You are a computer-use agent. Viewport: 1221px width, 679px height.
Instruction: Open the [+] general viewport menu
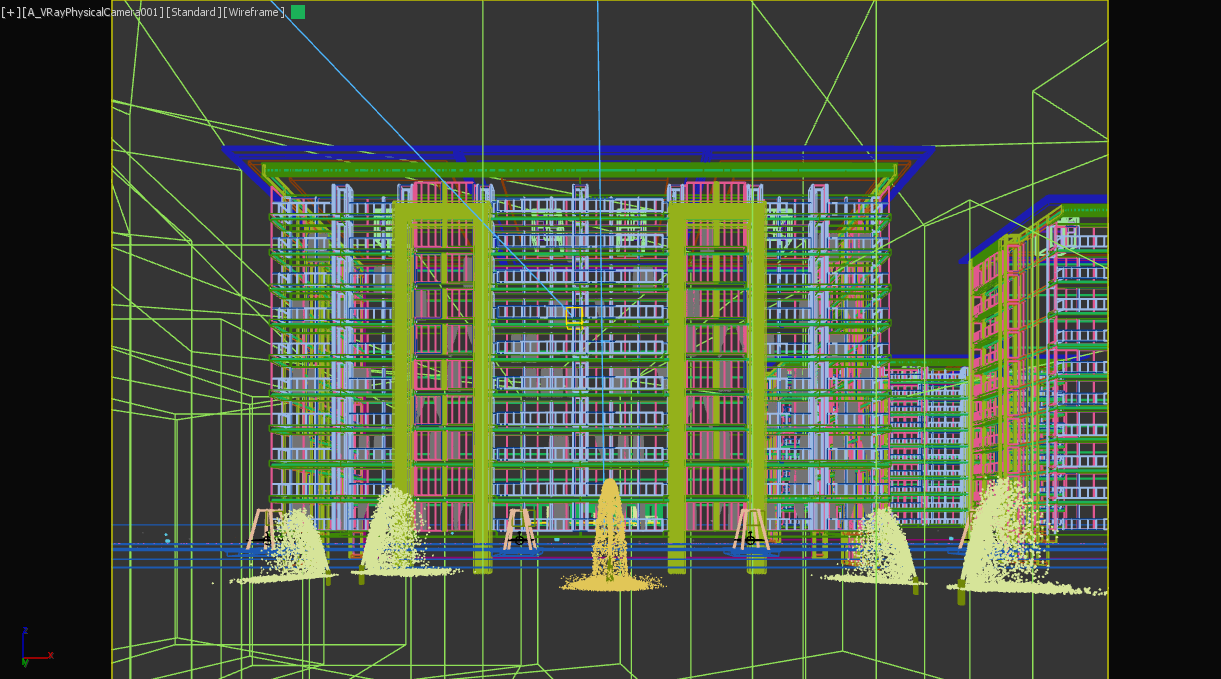tap(11, 12)
